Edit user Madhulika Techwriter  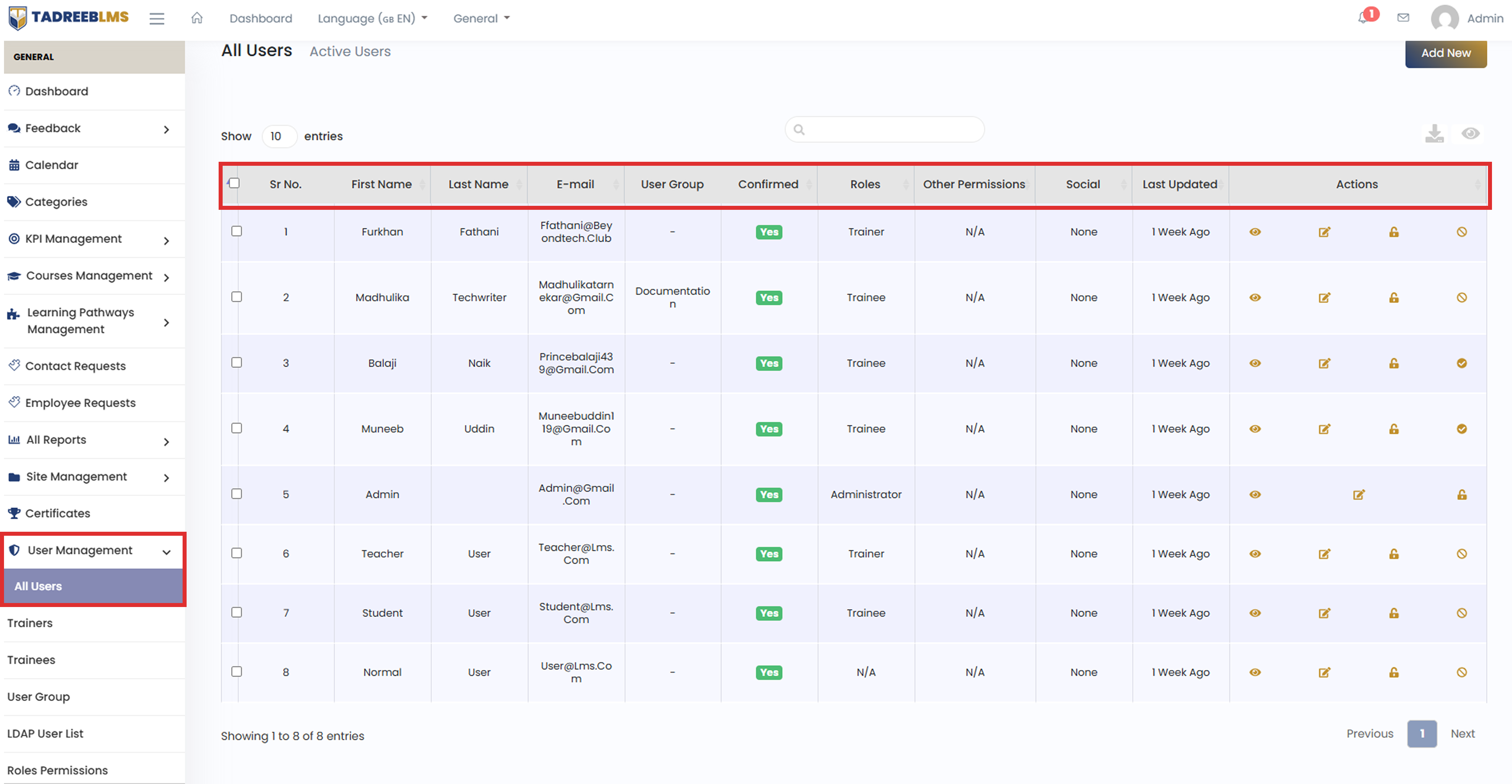click(x=1324, y=298)
